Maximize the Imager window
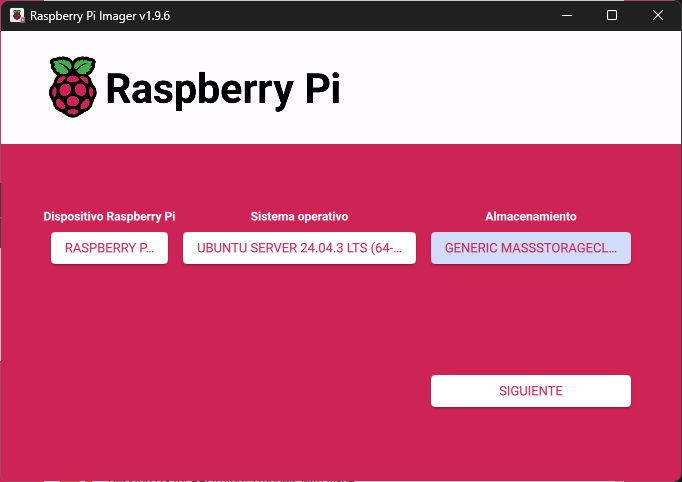 (612, 16)
